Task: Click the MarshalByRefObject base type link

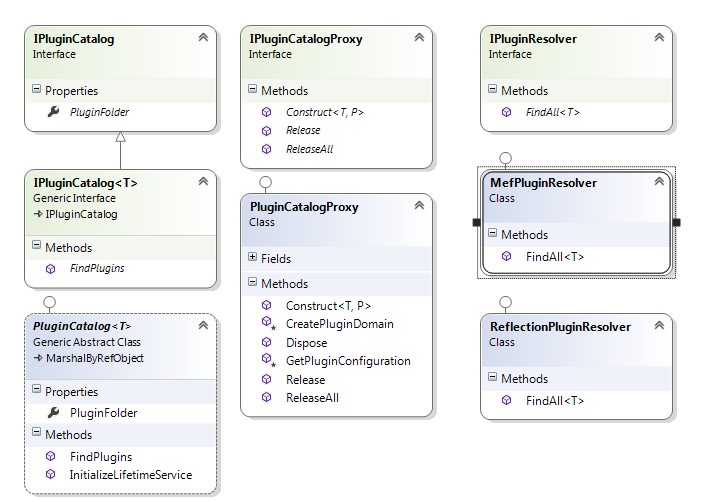Action: pyautogui.click(x=95, y=358)
